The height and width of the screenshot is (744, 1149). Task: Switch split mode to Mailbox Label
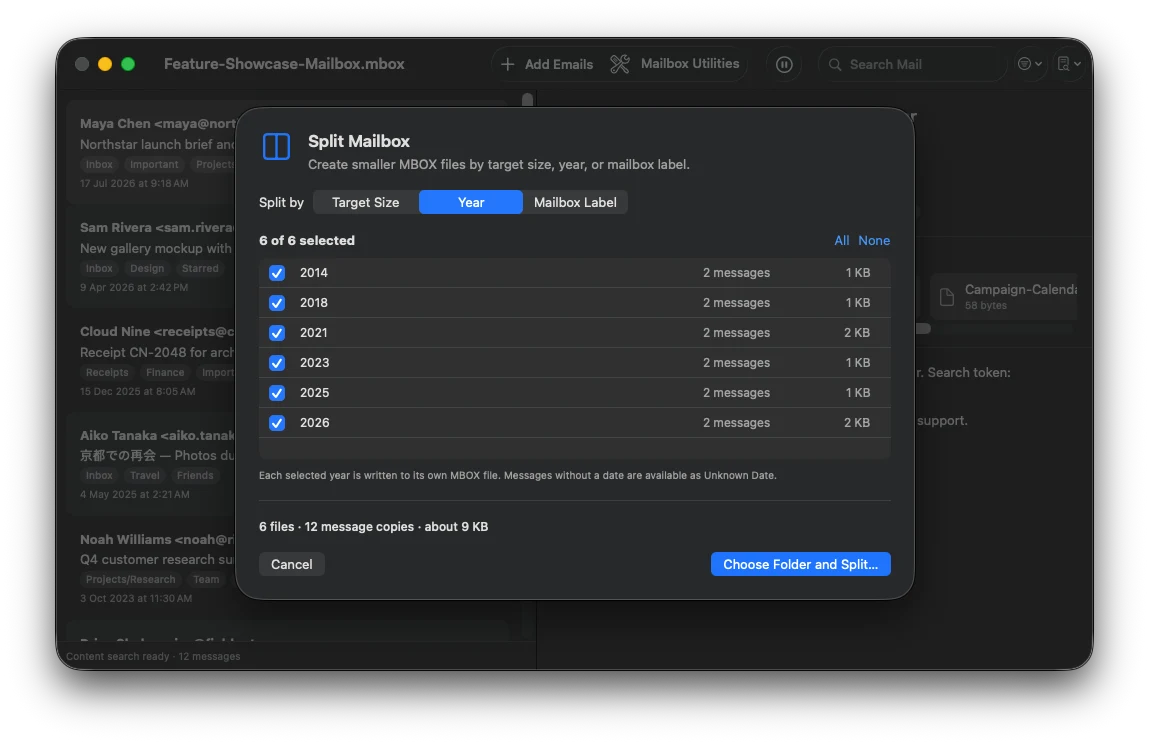tap(575, 202)
